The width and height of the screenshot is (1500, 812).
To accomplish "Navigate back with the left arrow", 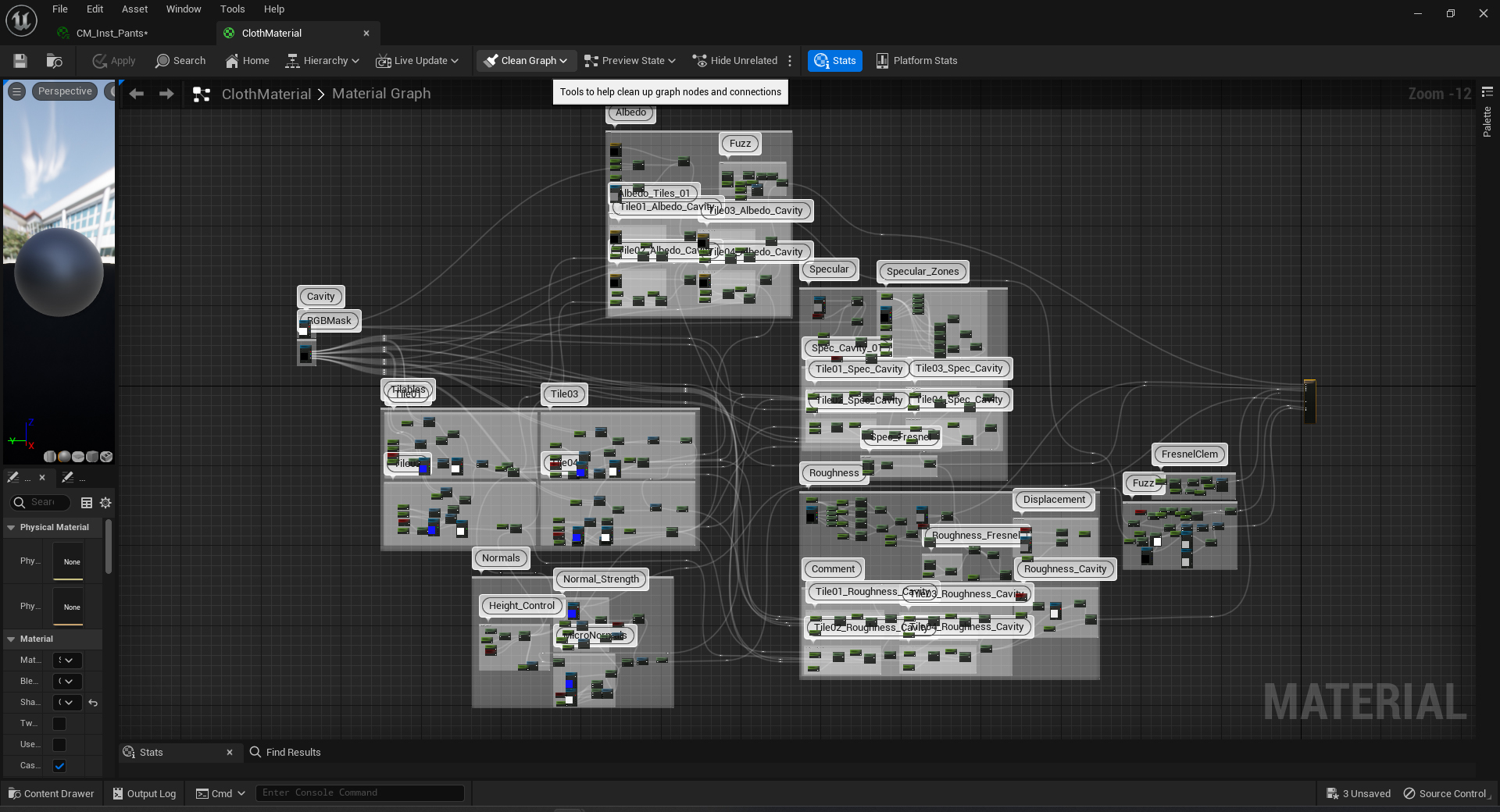I will (137, 94).
